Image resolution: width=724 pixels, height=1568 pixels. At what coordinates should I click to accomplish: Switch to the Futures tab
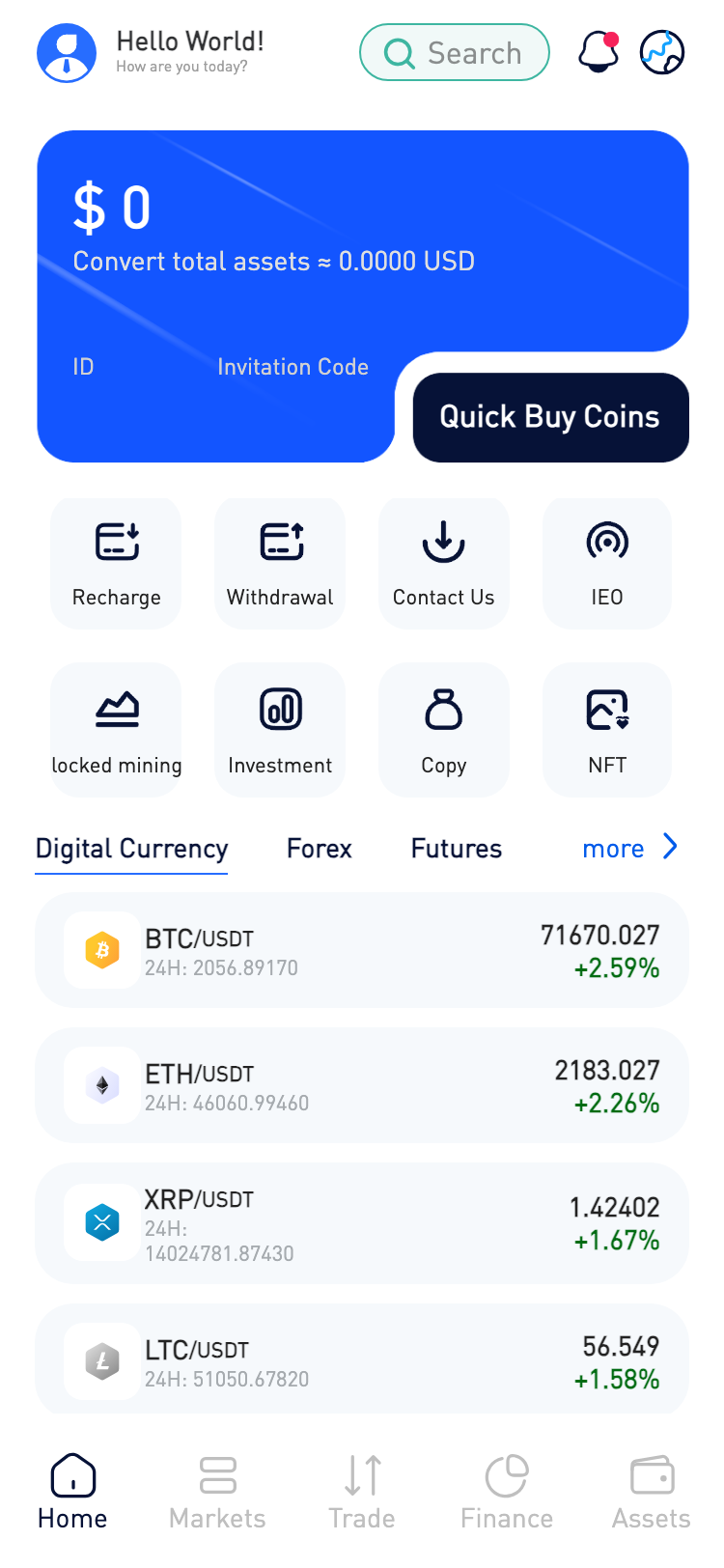click(457, 849)
